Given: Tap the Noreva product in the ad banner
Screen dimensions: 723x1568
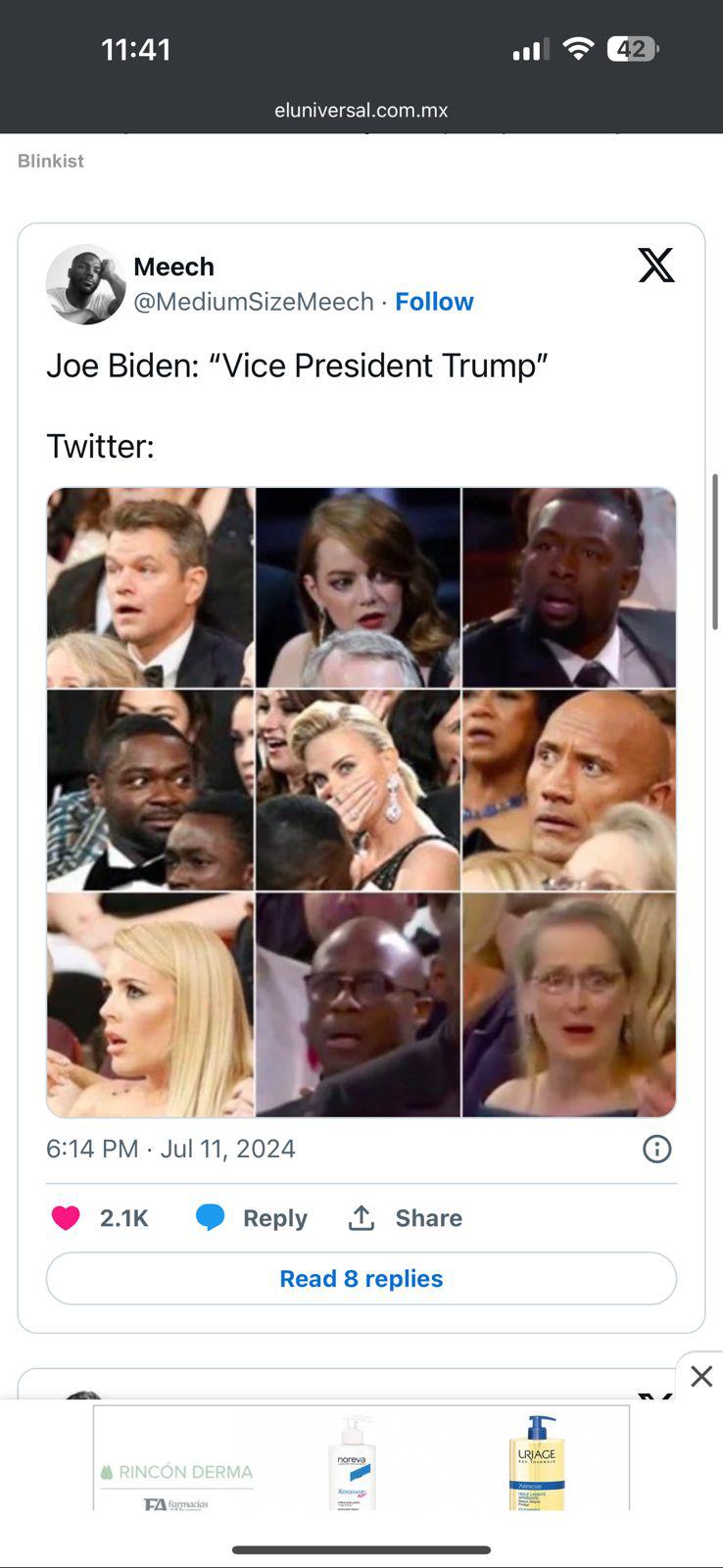Looking at the screenshot, I should [x=352, y=1460].
